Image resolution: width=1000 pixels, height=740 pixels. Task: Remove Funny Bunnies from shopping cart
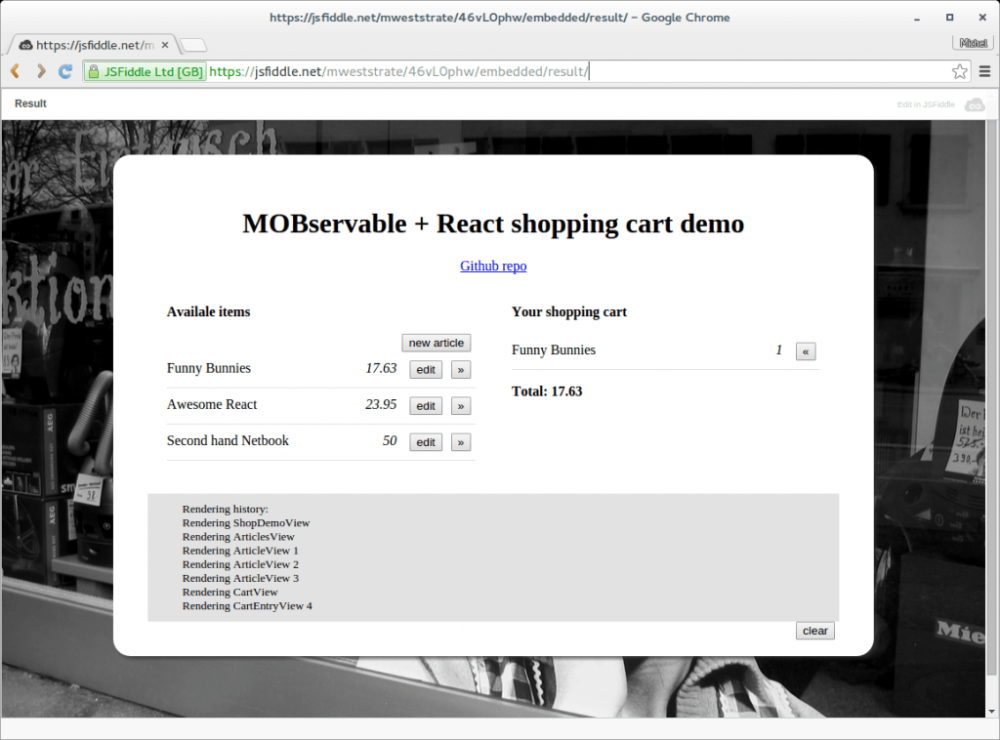coord(805,351)
